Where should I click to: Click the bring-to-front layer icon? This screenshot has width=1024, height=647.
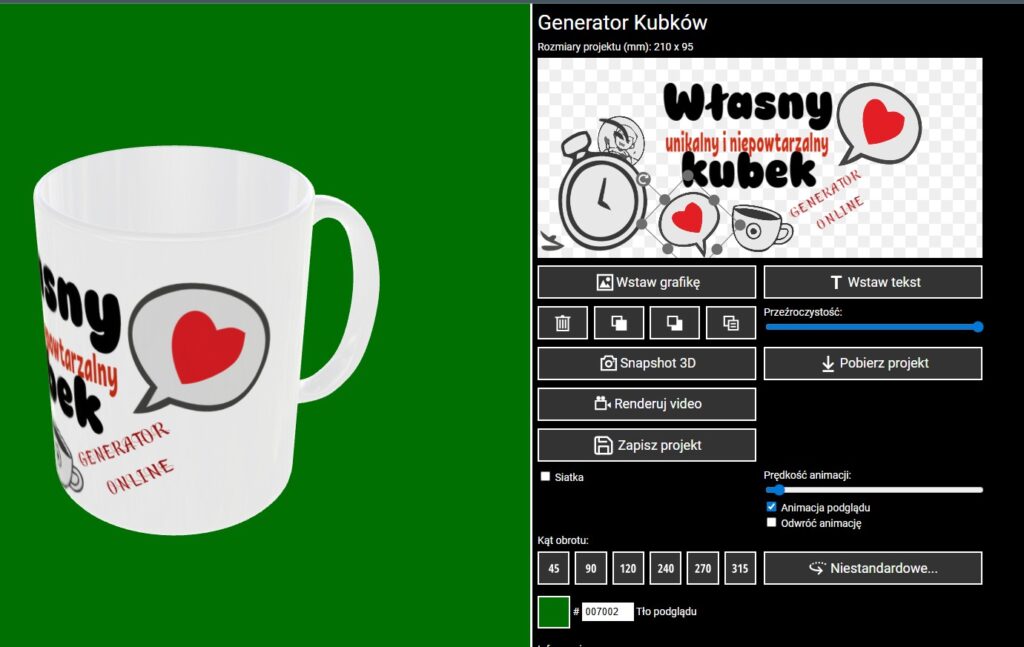(619, 323)
